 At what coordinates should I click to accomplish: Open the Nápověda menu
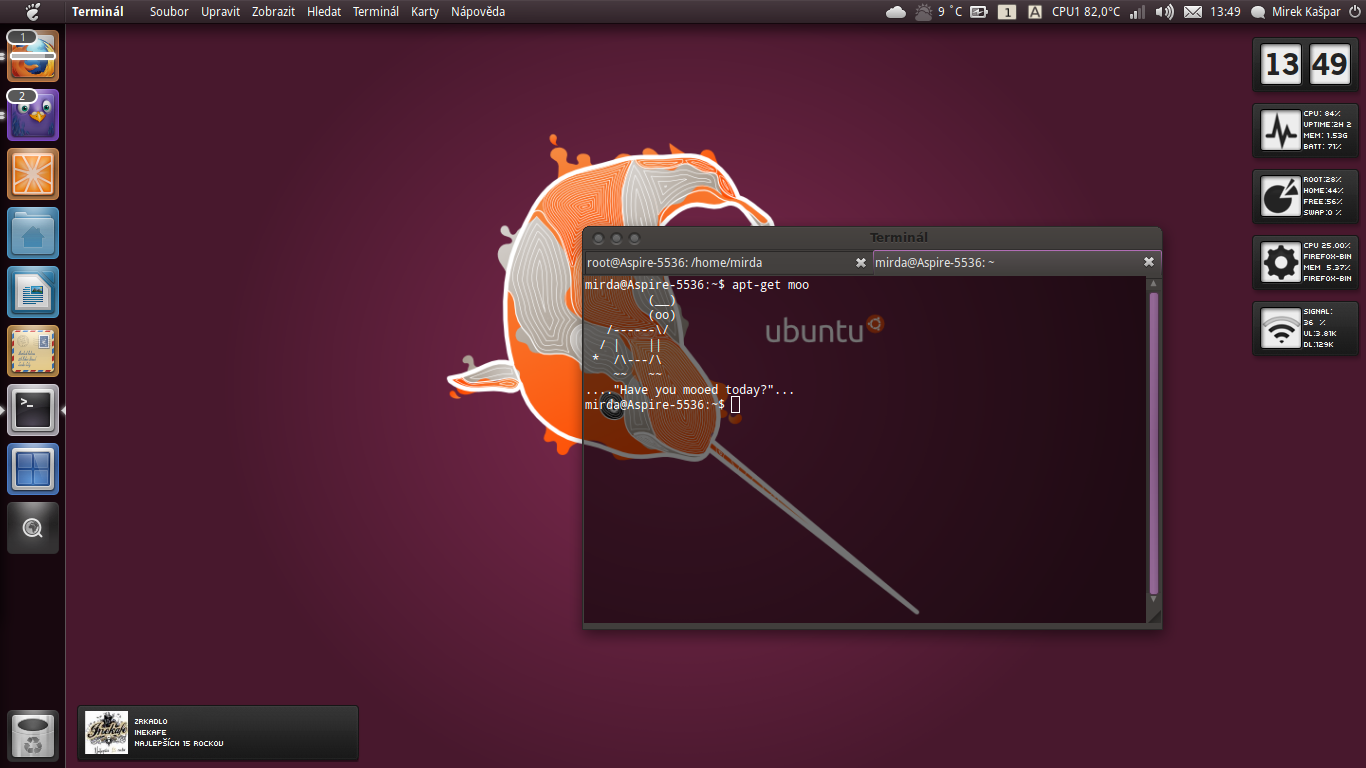pos(478,12)
